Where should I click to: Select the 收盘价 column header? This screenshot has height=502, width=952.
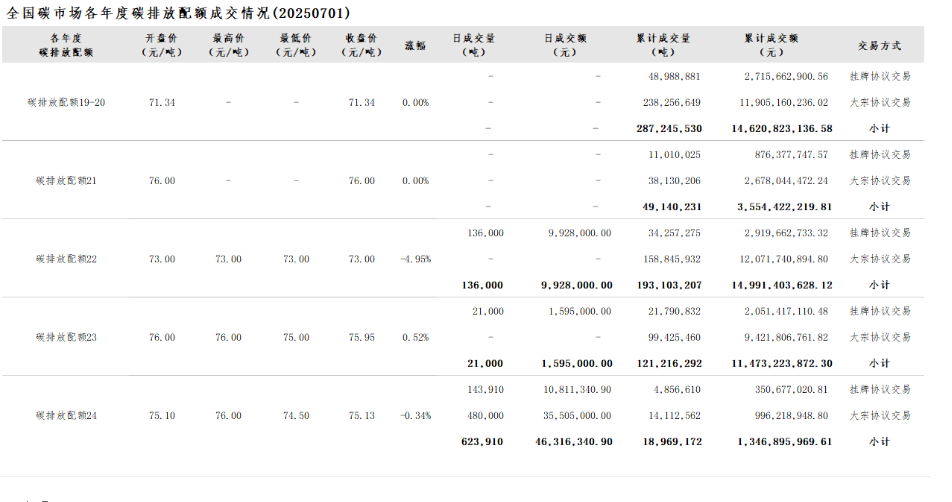[361, 45]
